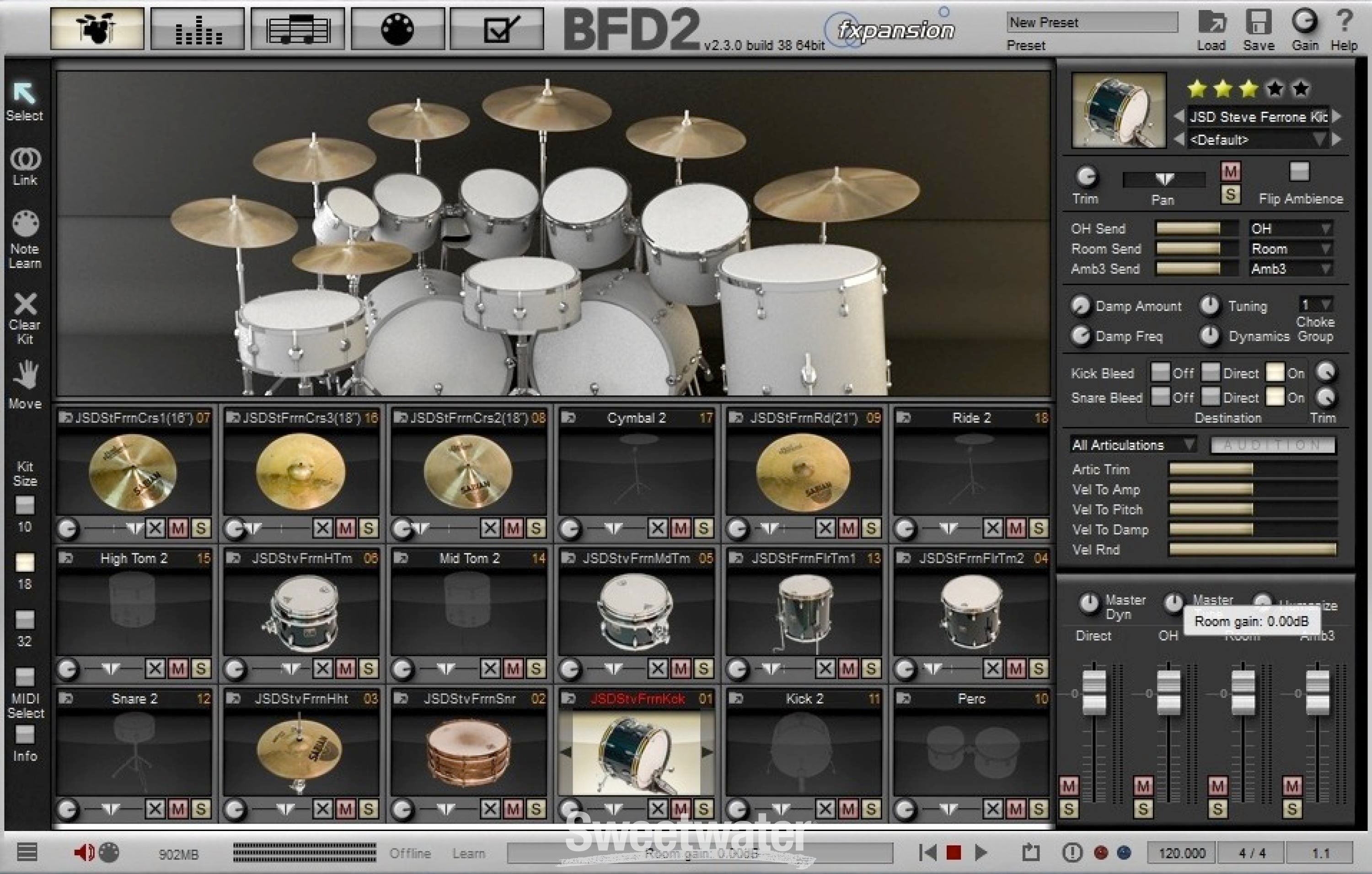Adjust the Vel To Amp slider
This screenshot has width=1372, height=874.
pos(1253,489)
